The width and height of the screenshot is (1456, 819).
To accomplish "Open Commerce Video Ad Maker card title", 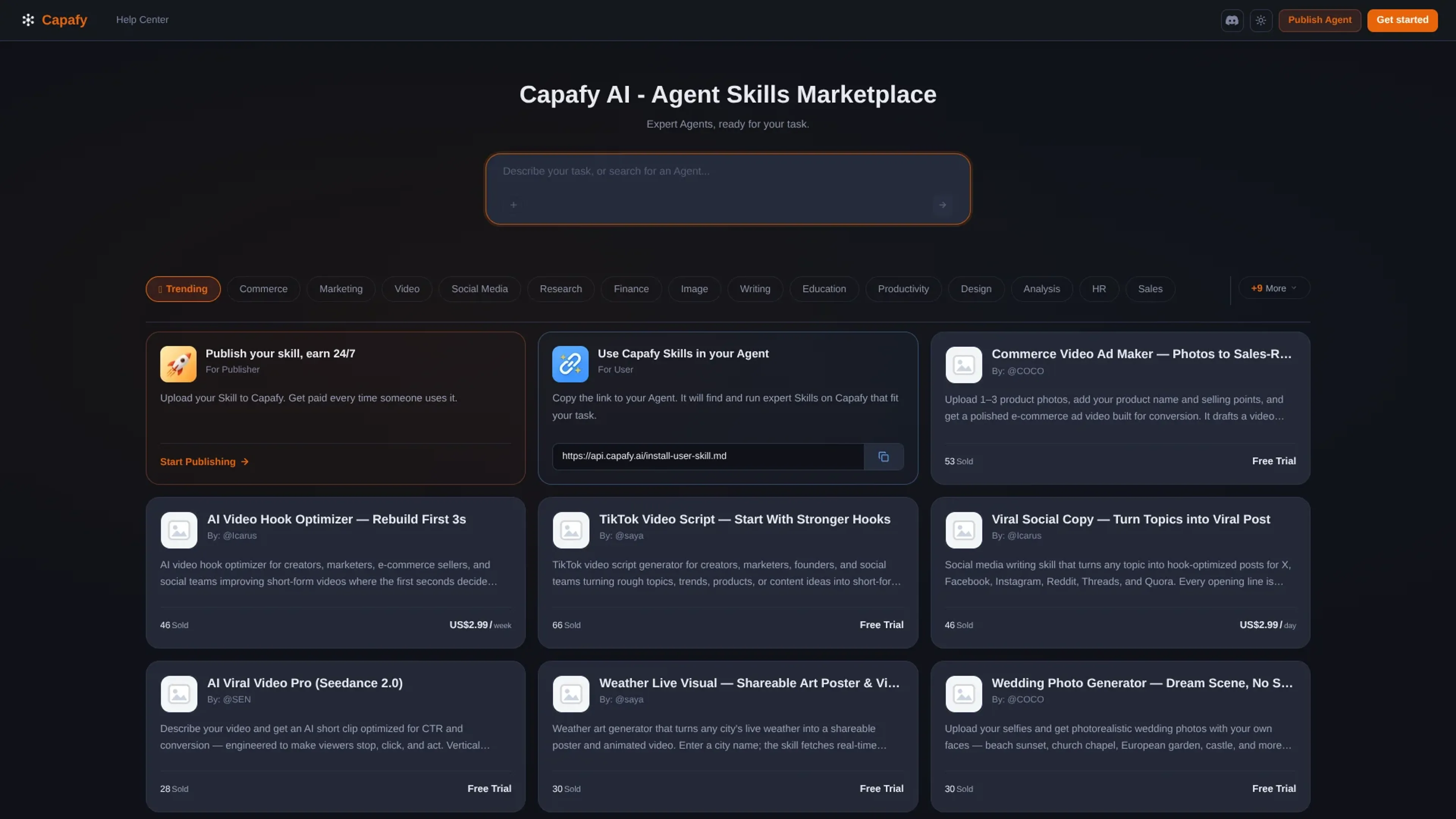I will [x=1141, y=354].
